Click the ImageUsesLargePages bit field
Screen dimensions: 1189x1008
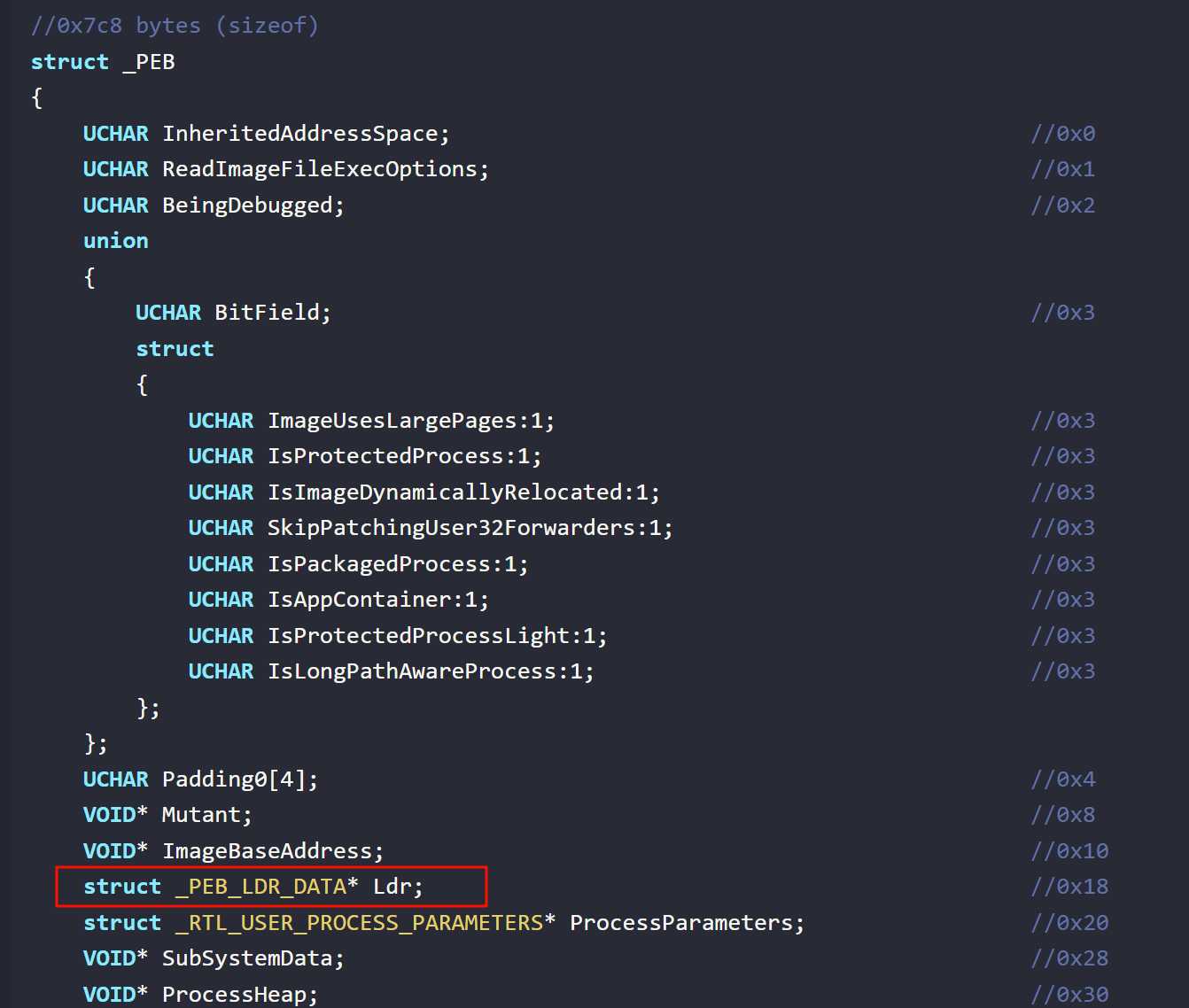point(392,421)
